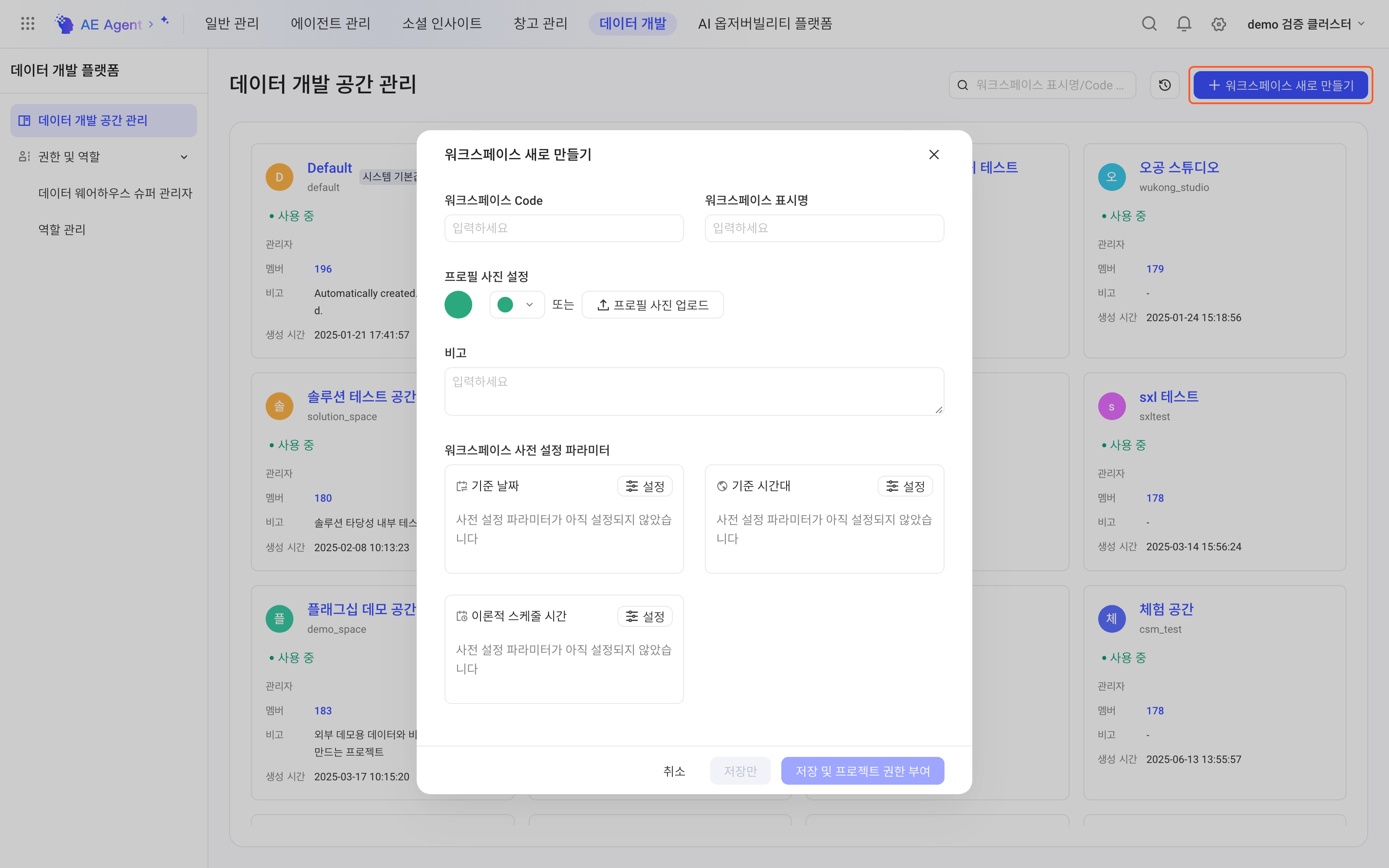
Task: Click 저장 및 프로젝트 권한 부여
Action: click(x=862, y=771)
